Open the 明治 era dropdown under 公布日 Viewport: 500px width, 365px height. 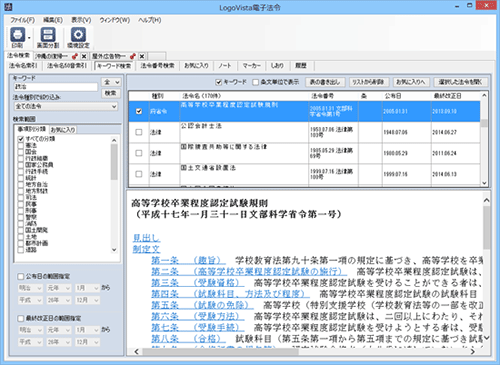(30, 288)
